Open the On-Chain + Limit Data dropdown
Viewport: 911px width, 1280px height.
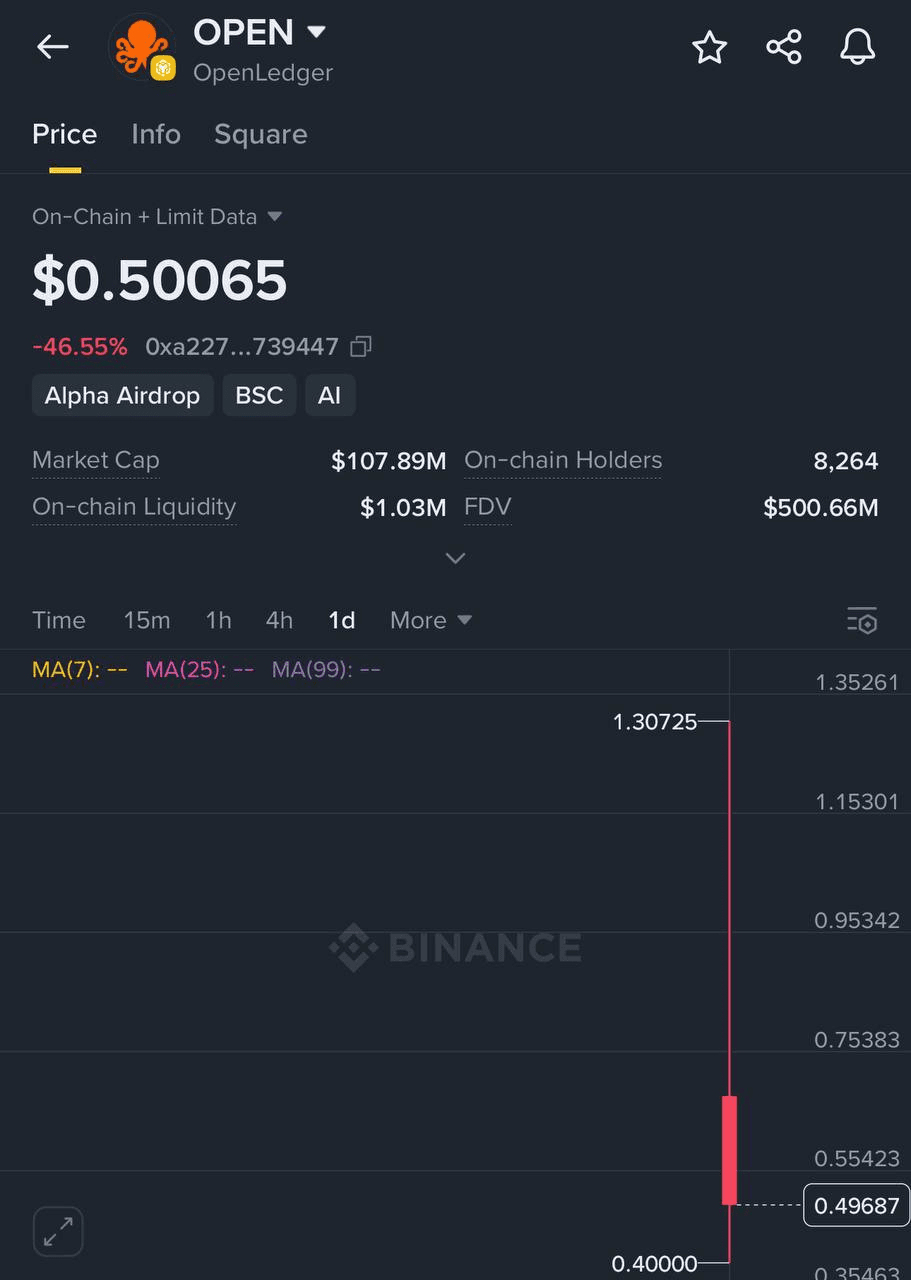pos(157,217)
